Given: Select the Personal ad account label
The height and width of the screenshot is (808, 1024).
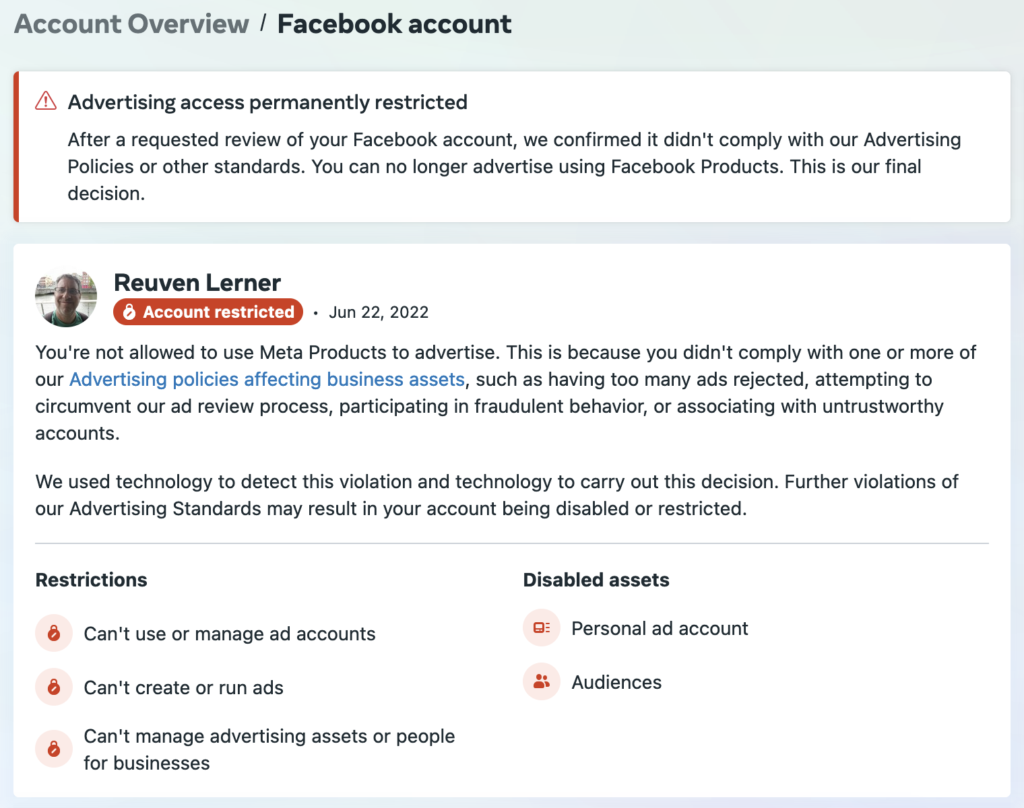Looking at the screenshot, I should tap(659, 628).
